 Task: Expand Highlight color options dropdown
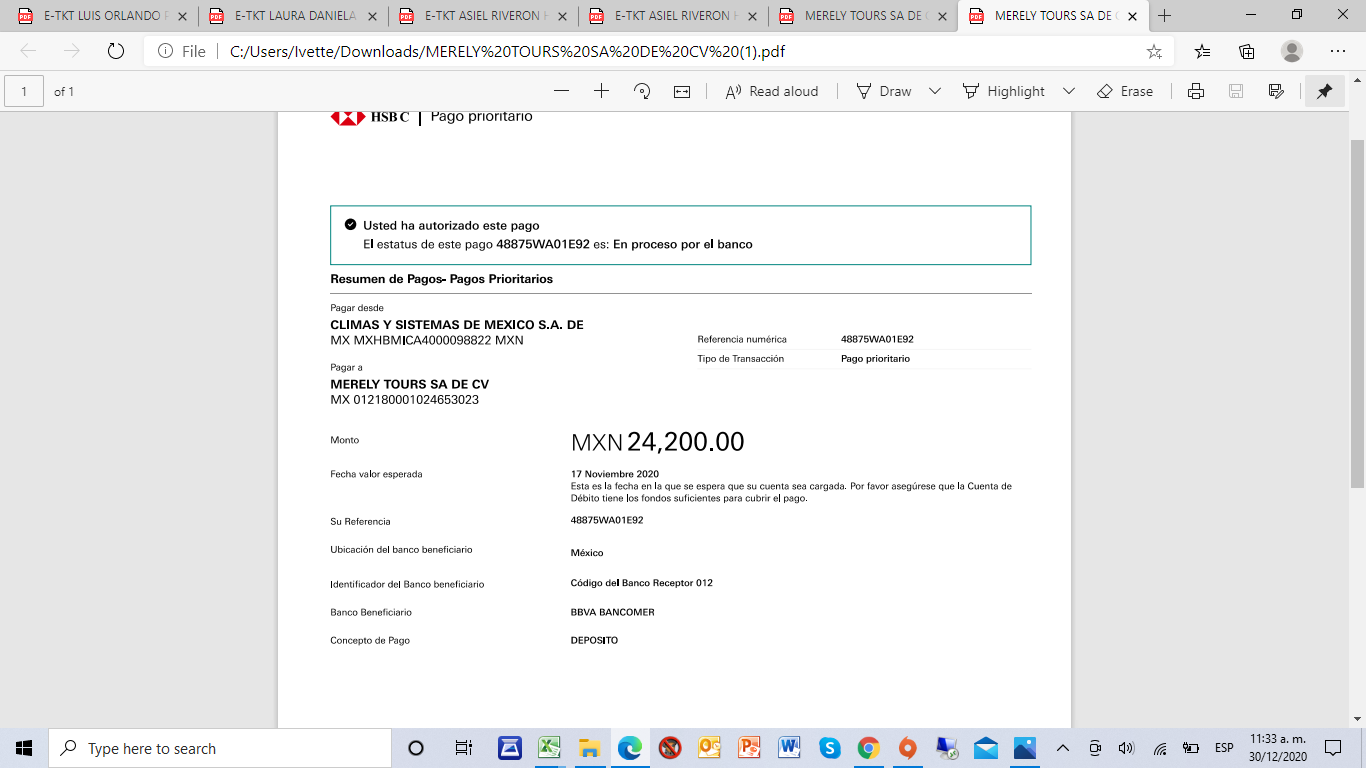coord(1069,91)
